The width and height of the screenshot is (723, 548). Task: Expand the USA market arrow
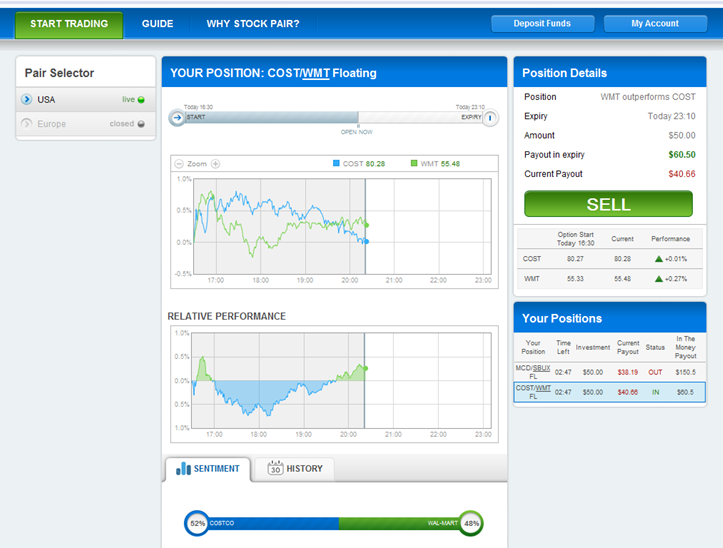pyautogui.click(x=27, y=99)
